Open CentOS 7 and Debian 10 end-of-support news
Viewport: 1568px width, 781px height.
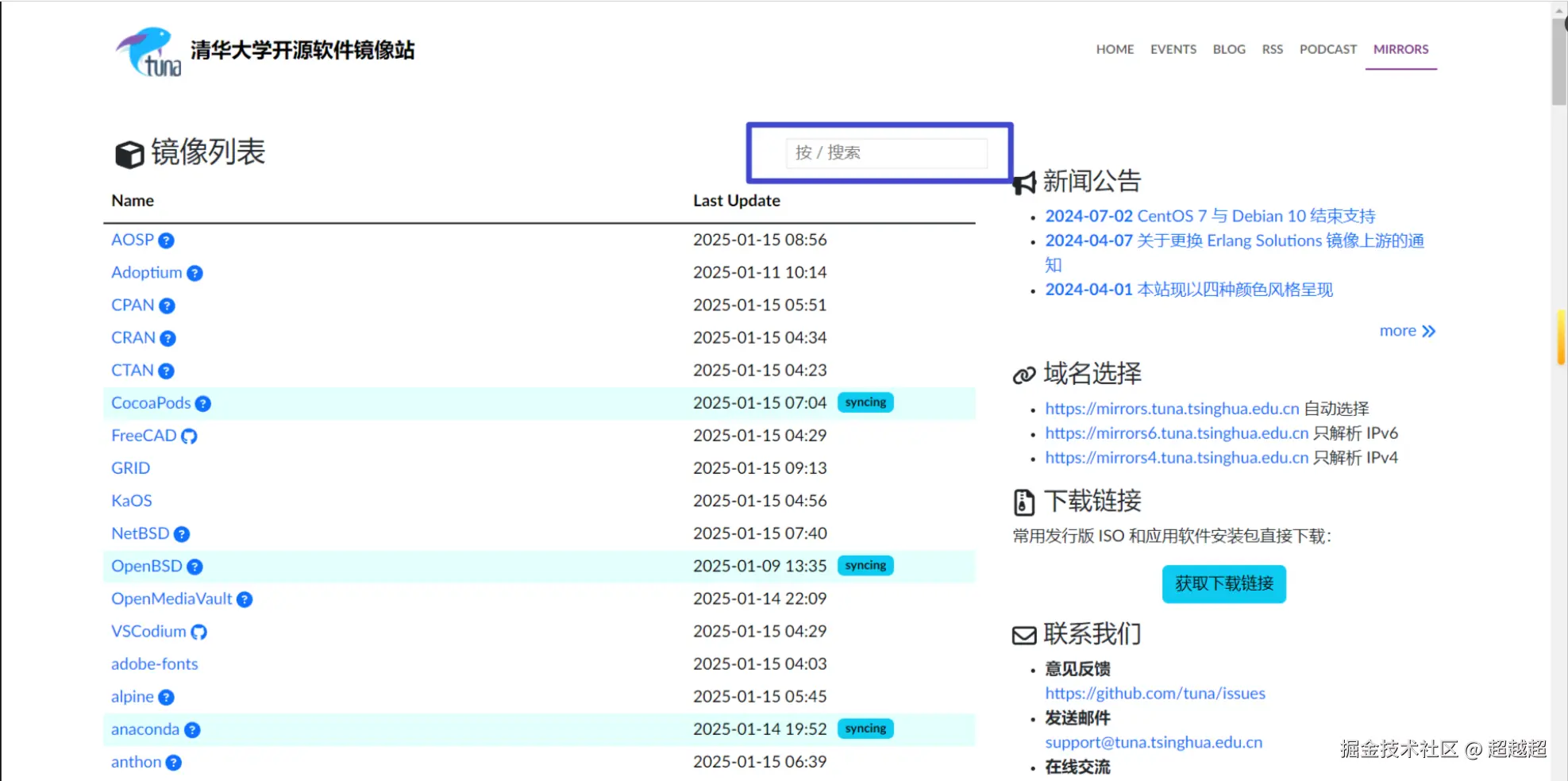pyautogui.click(x=1210, y=216)
